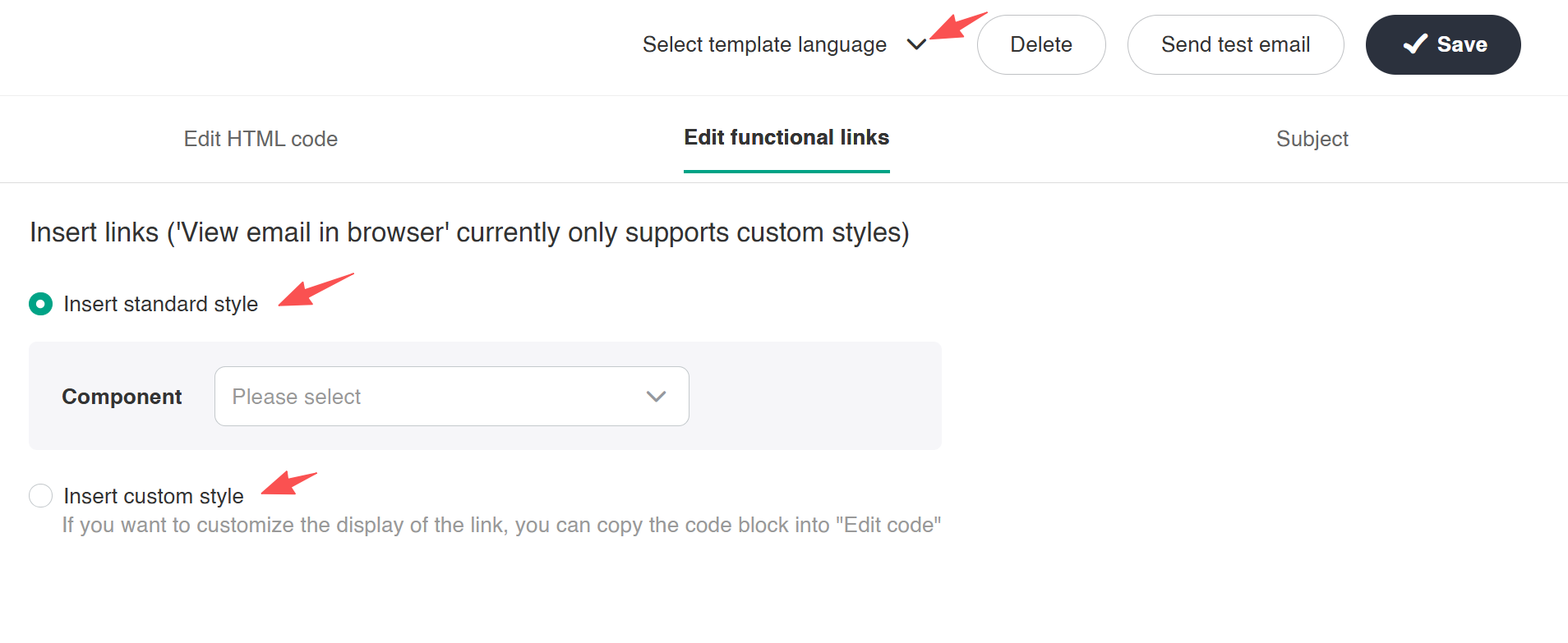Viewport: 1568px width, 643px height.
Task: Click the 'Insert custom style' label text
Action: click(154, 496)
